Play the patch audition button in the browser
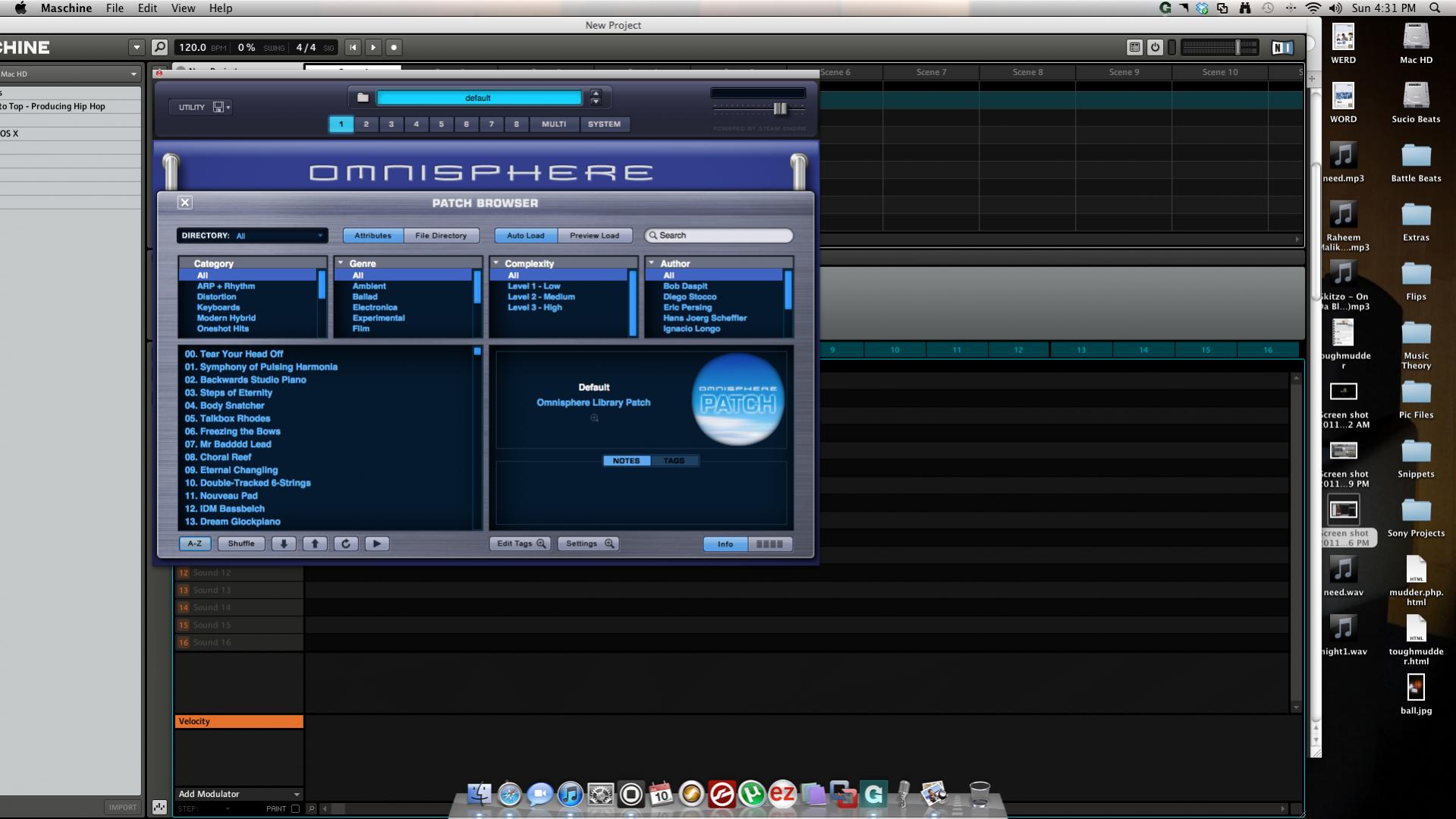This screenshot has height=819, width=1456. click(377, 543)
